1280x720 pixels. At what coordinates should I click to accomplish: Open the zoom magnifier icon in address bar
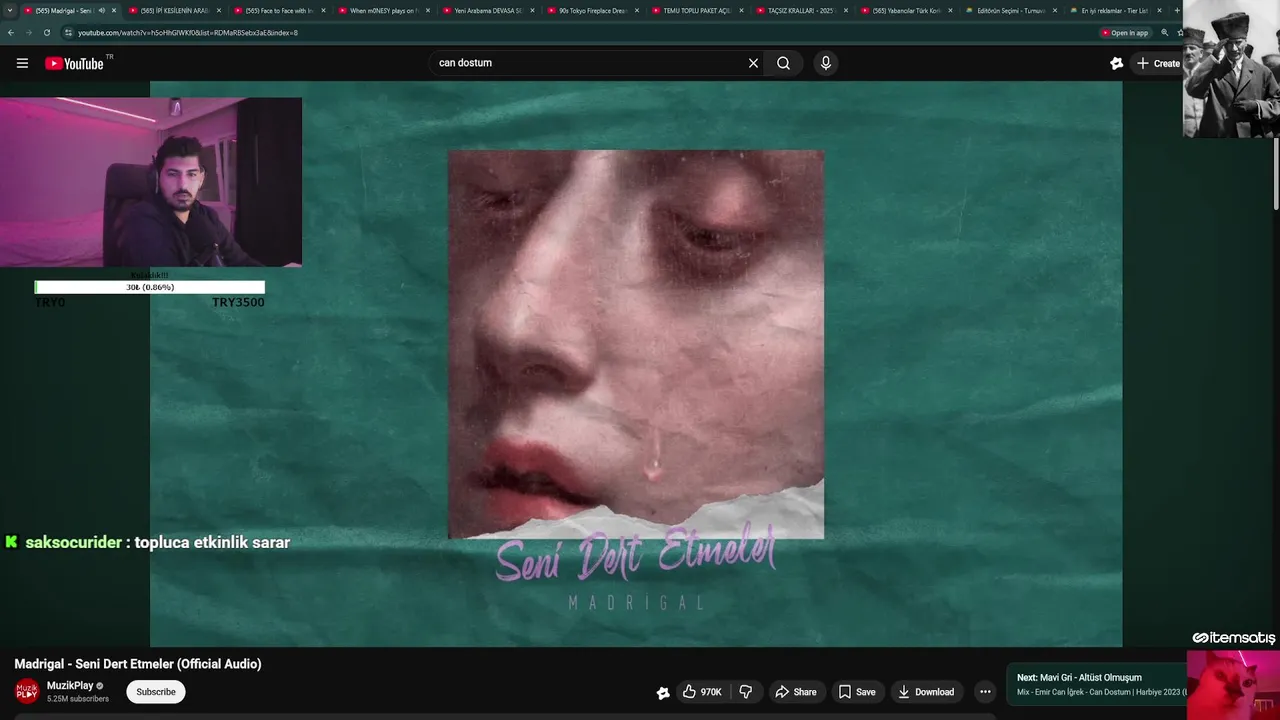(x=1164, y=33)
